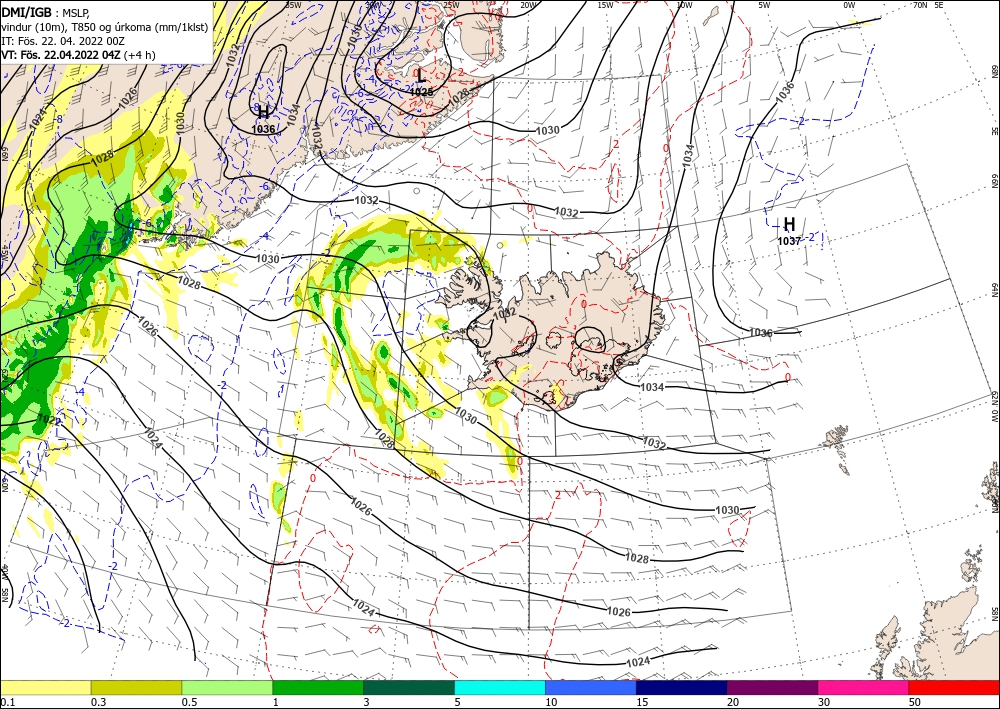The image size is (1000, 709).
Task: Click the H marker above 1037
Action: coord(790,224)
